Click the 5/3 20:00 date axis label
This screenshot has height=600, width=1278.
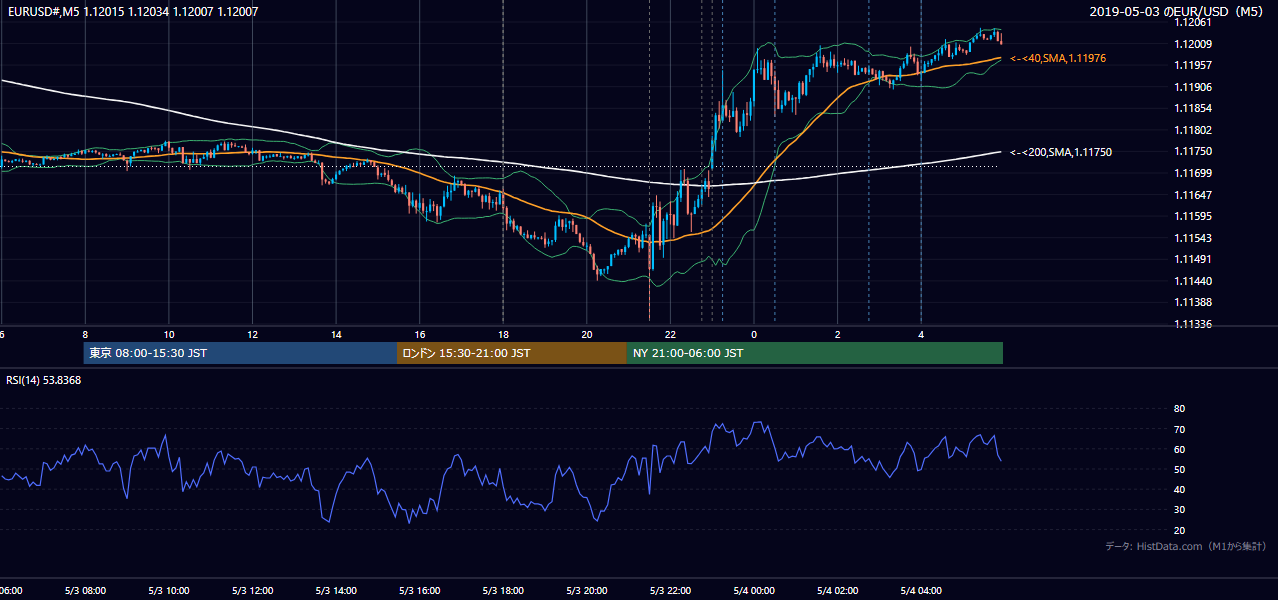tap(586, 591)
